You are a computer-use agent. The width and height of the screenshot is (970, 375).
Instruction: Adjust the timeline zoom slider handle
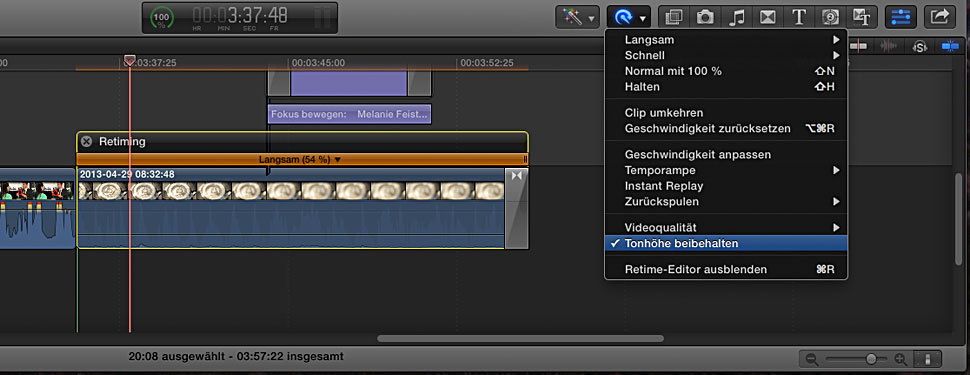pyautogui.click(x=872, y=359)
